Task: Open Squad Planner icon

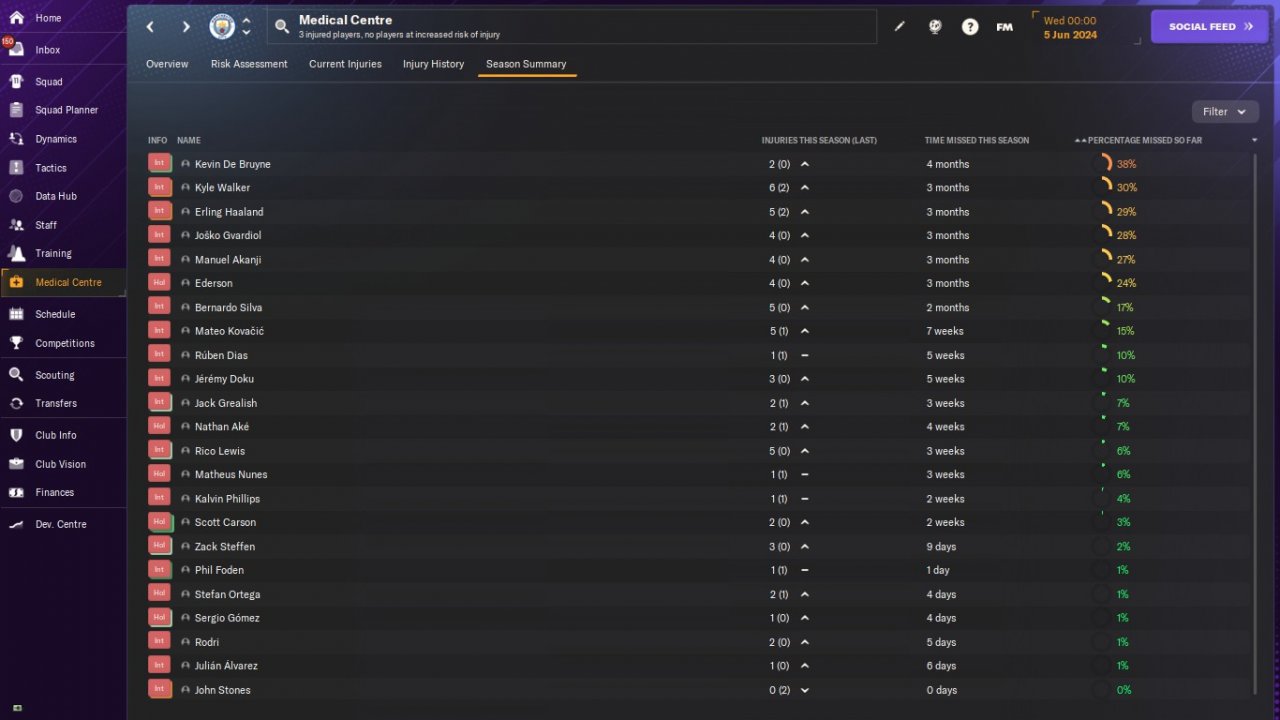Action: (16, 110)
